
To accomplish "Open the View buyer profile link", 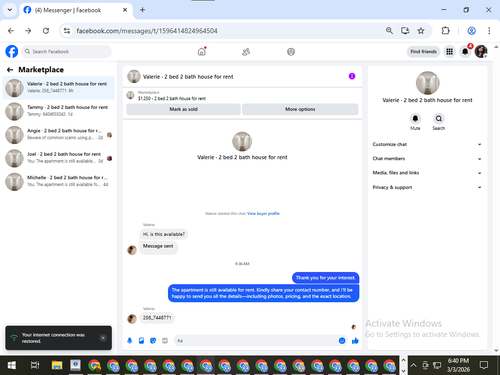I will pos(263,214).
